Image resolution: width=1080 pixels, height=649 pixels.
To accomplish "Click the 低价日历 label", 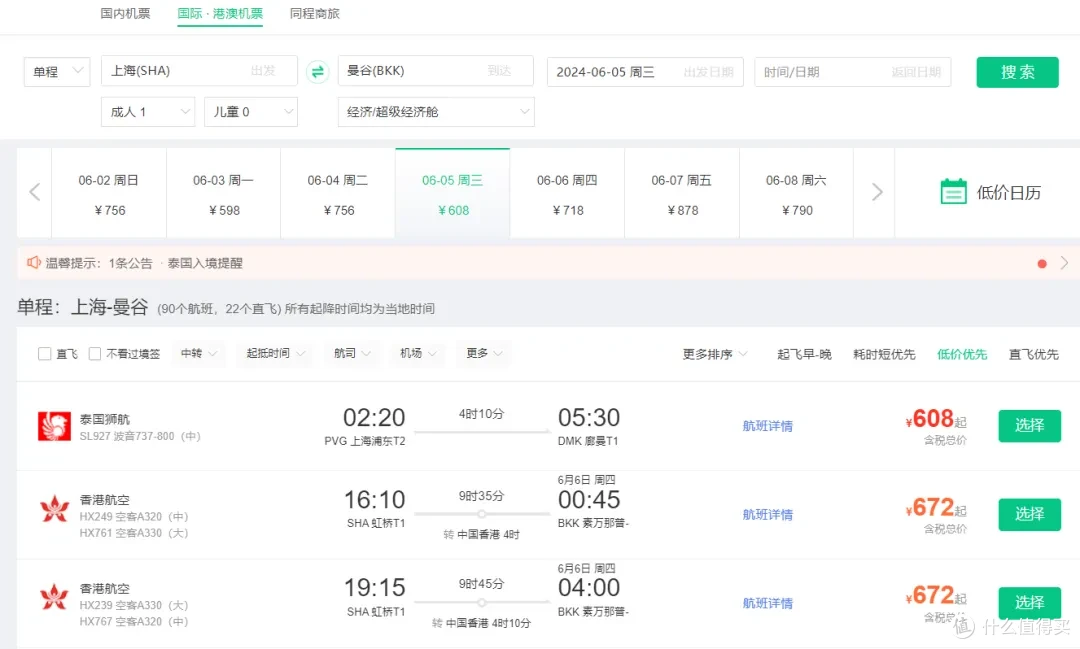I will click(x=1009, y=192).
